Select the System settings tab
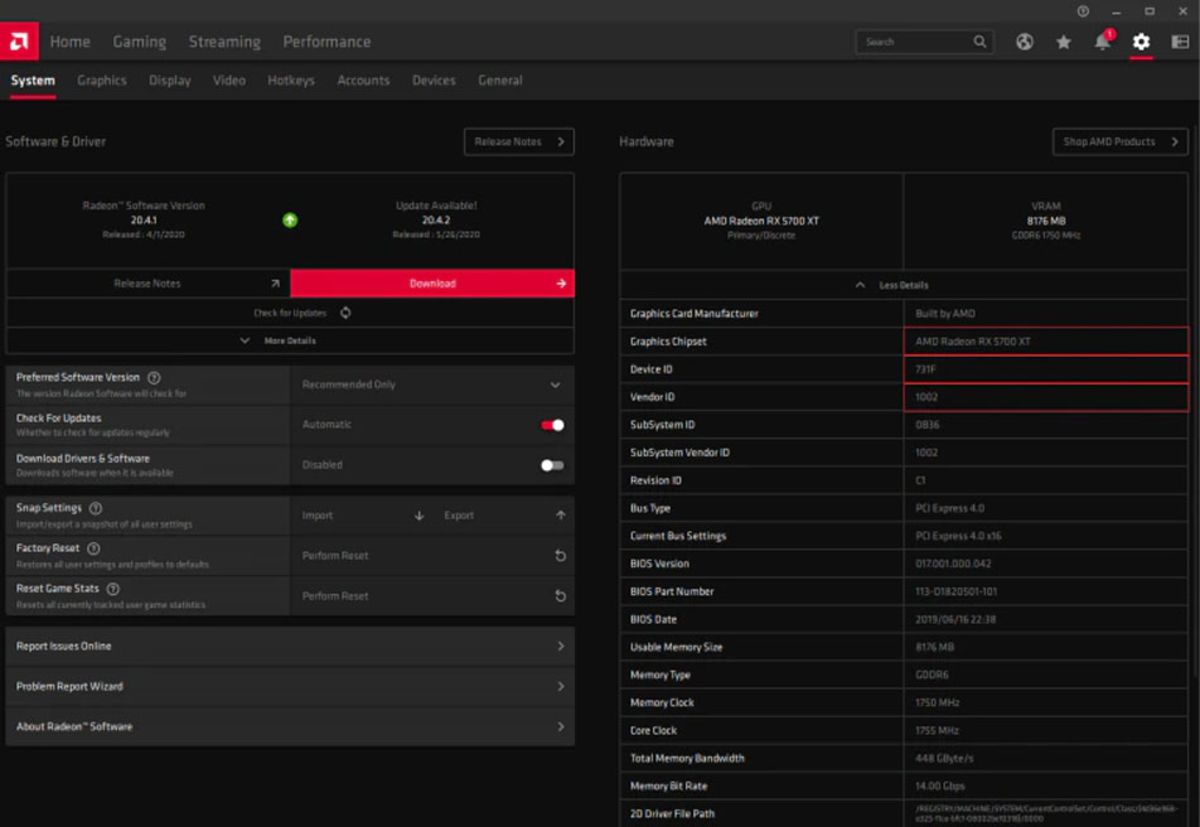This screenshot has width=1200, height=827. [33, 81]
